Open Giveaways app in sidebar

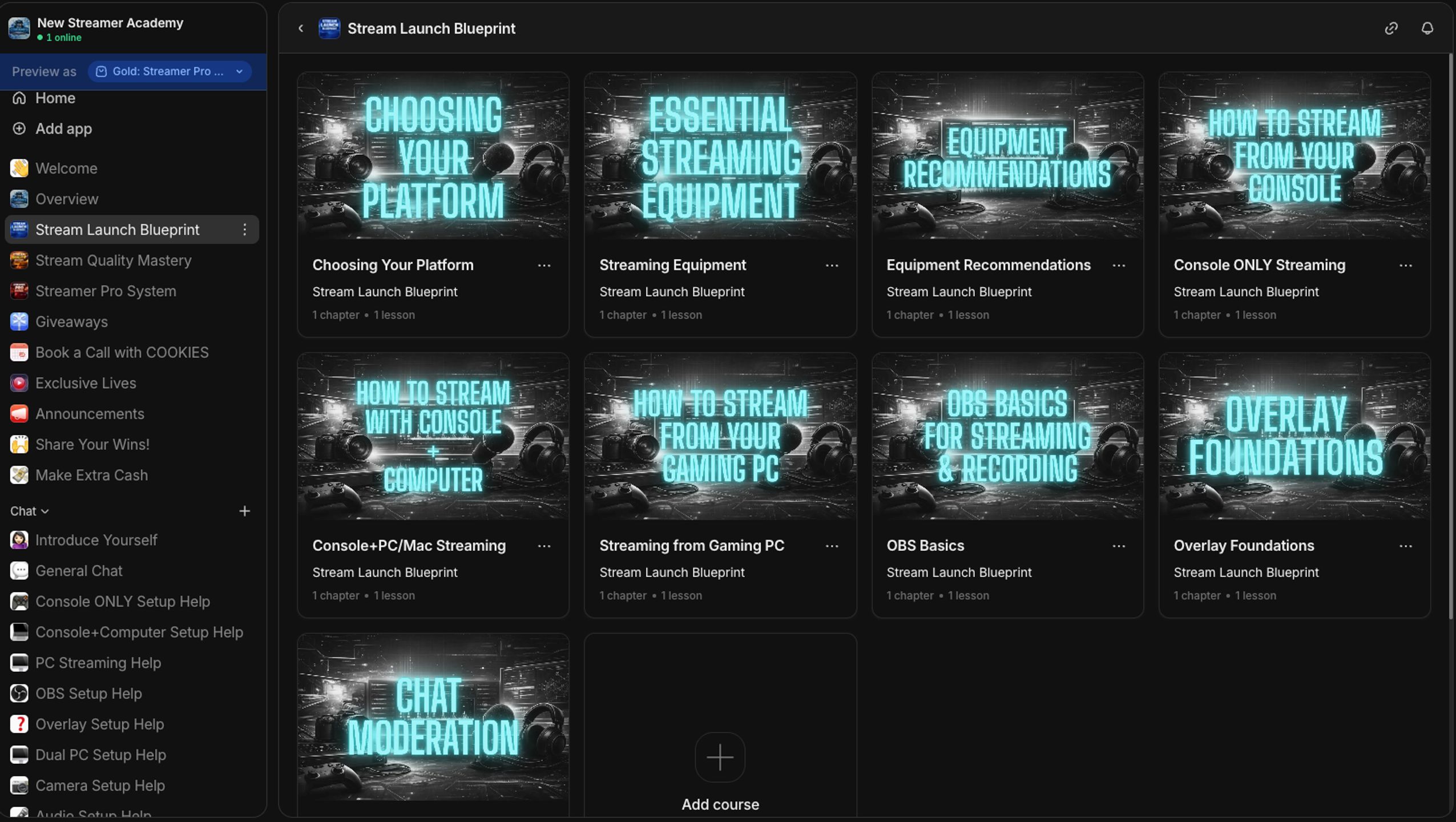pyautogui.click(x=132, y=322)
